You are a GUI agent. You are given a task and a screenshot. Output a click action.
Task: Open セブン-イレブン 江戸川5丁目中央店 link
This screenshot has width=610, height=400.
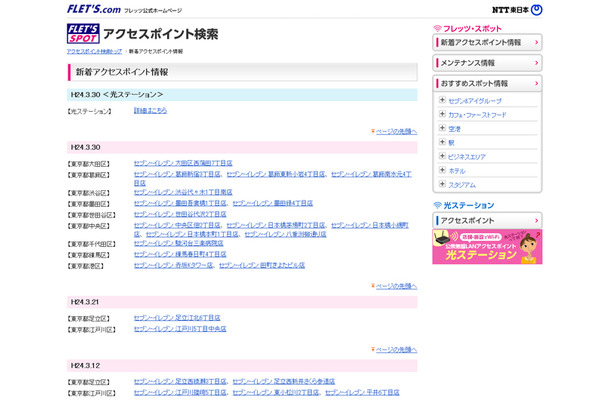pos(180,329)
